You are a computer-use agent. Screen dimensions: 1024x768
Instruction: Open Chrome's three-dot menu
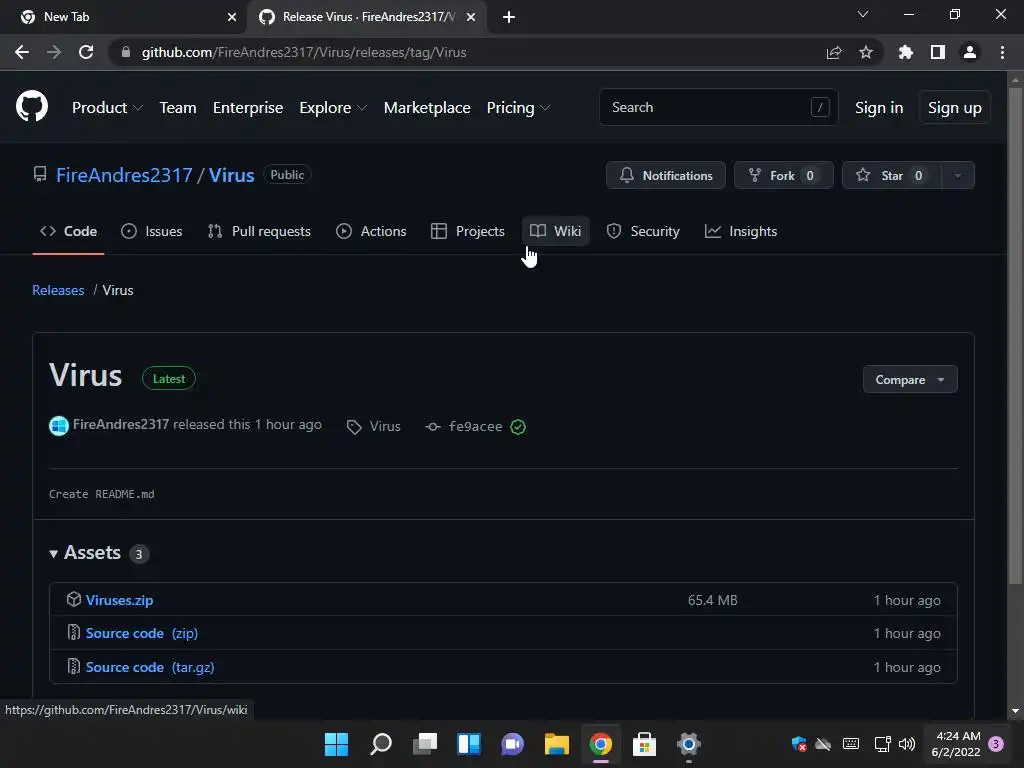point(1002,52)
